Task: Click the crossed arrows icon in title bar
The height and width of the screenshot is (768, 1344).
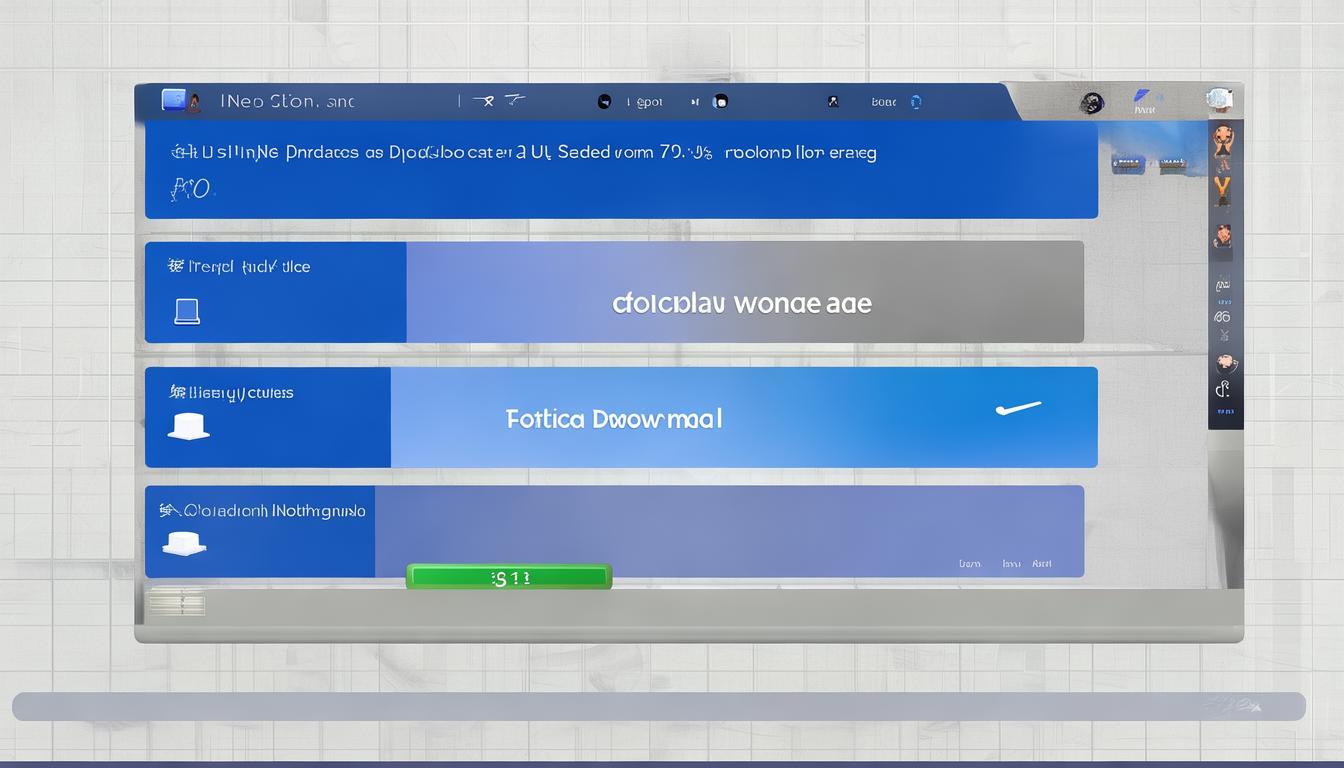Action: tap(485, 100)
